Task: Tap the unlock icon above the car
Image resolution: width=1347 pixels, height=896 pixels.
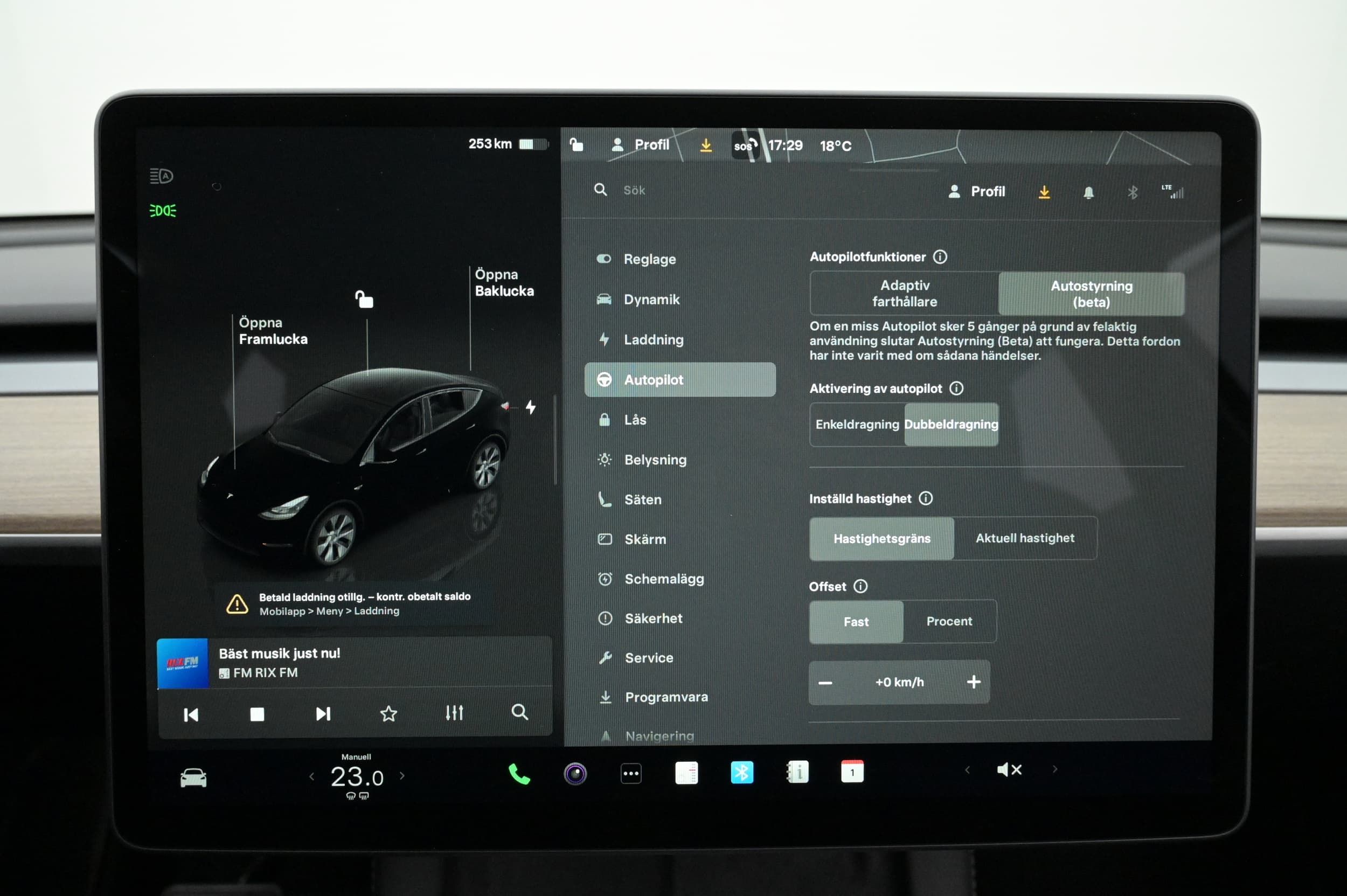Action: 364,299
